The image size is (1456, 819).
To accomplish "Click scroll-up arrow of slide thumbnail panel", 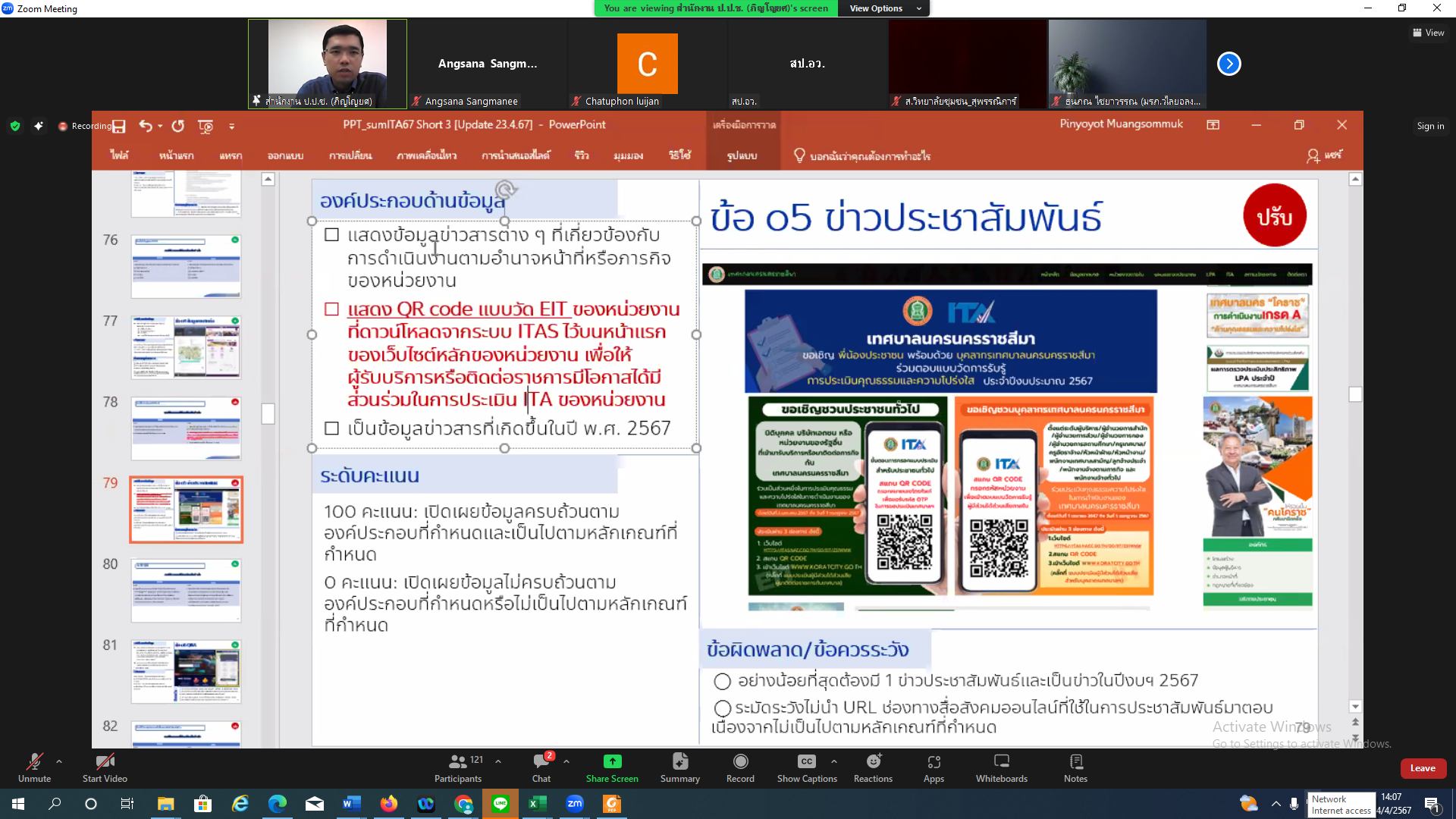I will (268, 179).
